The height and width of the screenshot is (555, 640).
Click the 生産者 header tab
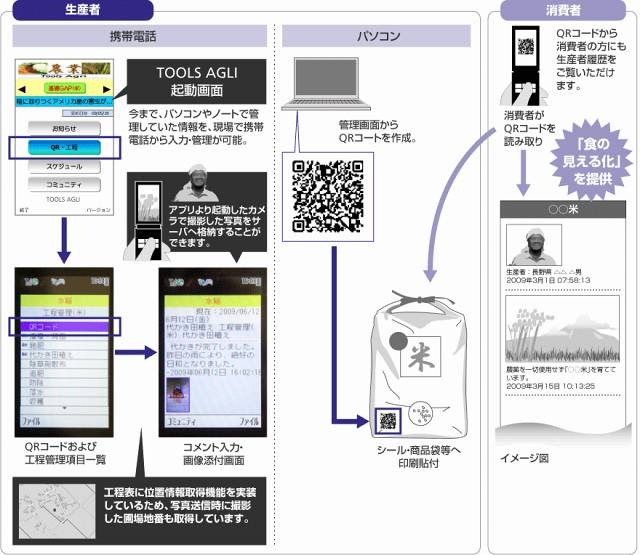pos(83,10)
